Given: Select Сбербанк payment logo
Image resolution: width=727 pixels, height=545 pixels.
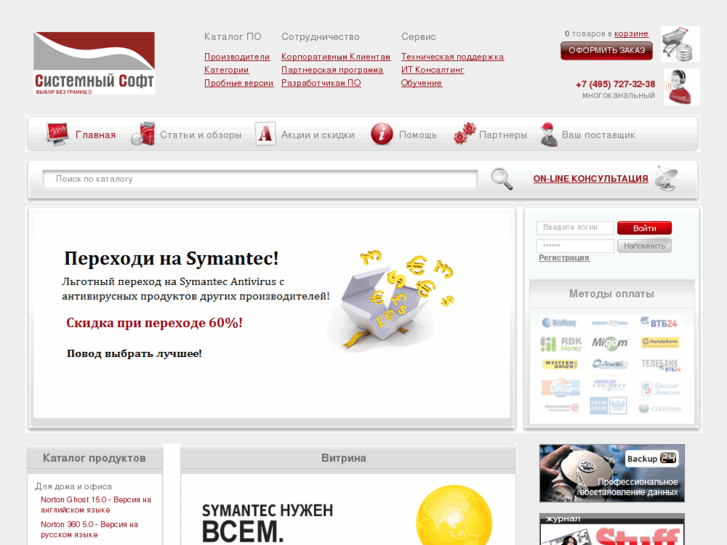Looking at the screenshot, I should pos(660,409).
